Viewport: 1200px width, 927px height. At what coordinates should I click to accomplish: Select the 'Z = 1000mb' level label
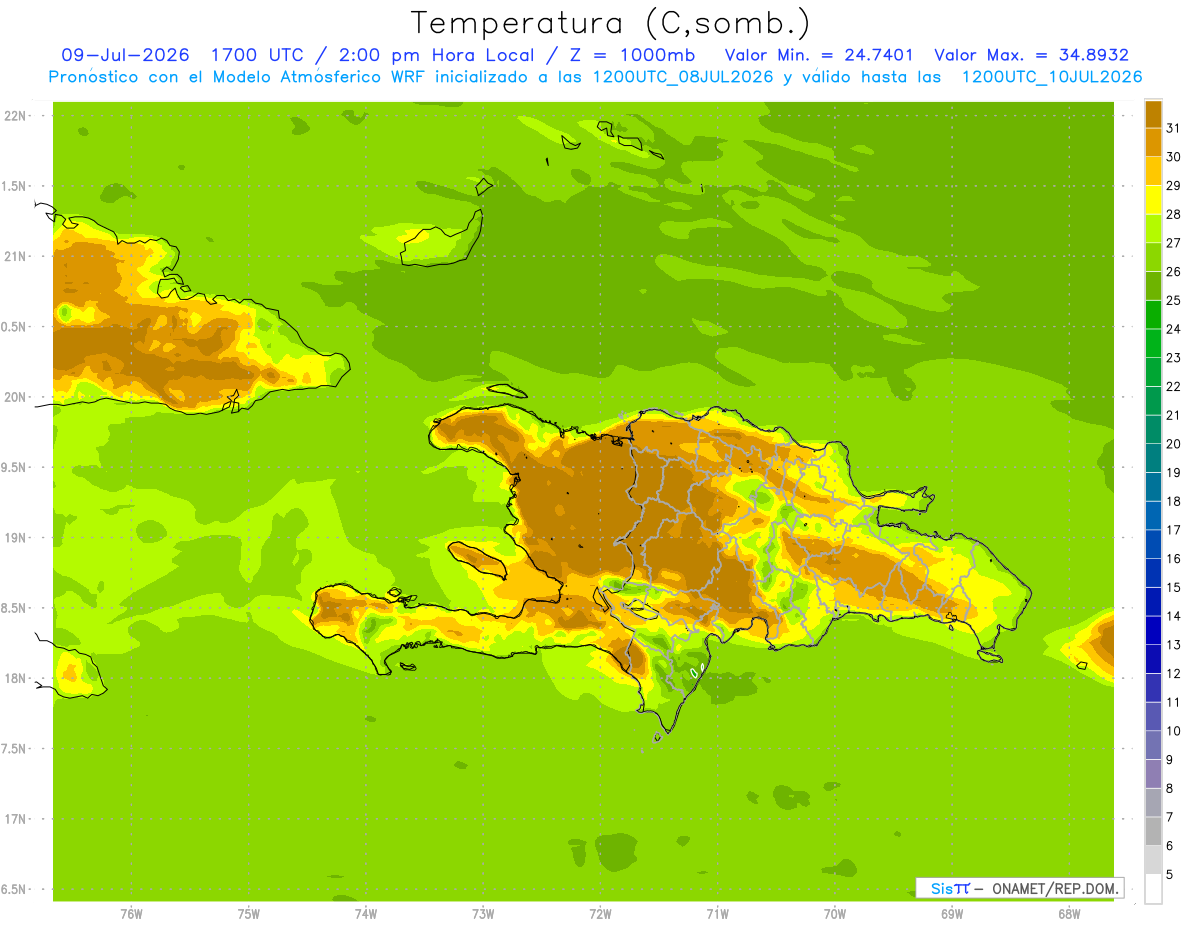(631, 55)
